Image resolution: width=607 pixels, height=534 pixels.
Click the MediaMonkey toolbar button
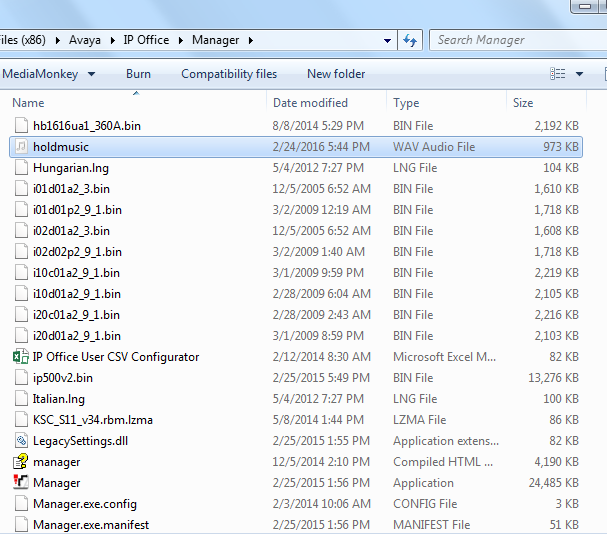point(40,74)
